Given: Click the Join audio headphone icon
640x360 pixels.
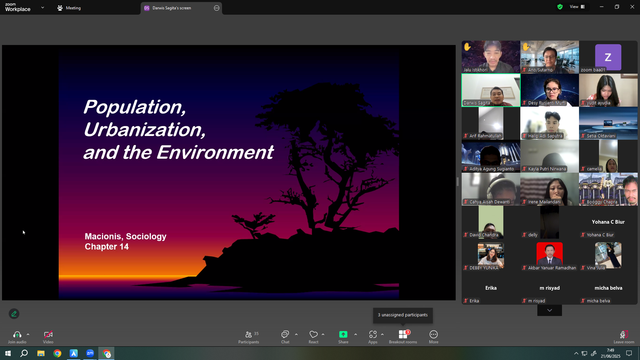Looking at the screenshot, I should (x=17, y=334).
